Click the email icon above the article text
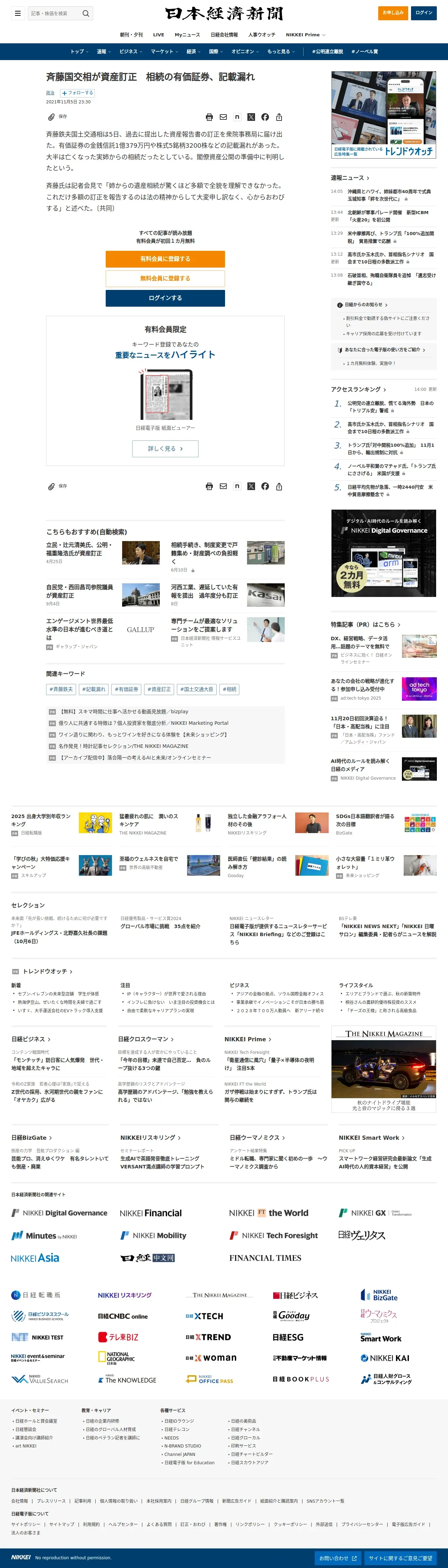448x1568 pixels. tap(223, 117)
